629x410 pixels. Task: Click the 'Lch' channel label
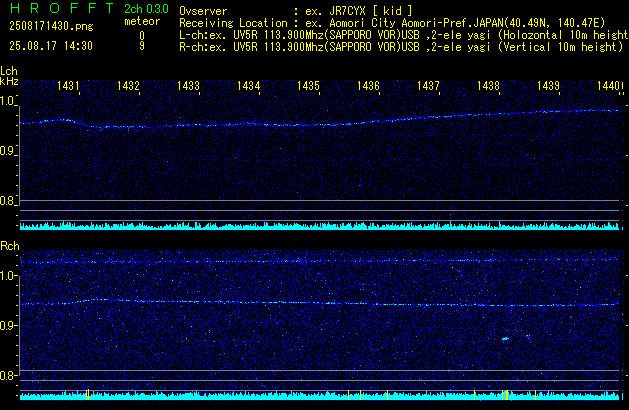(x=9, y=71)
